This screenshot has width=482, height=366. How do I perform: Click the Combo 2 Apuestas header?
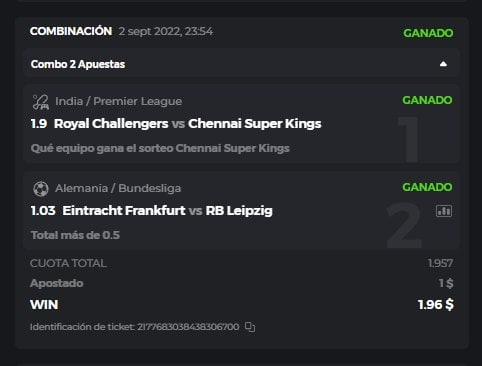[241, 64]
